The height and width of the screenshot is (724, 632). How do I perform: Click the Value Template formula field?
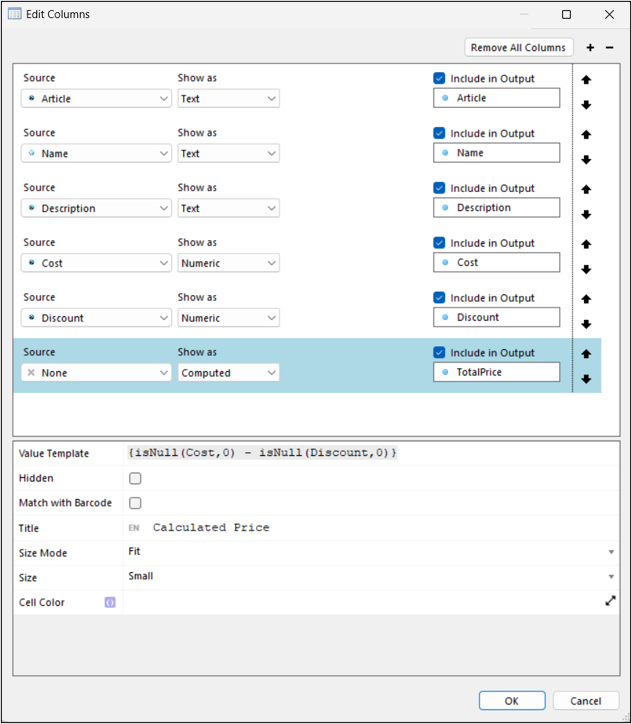click(370, 453)
